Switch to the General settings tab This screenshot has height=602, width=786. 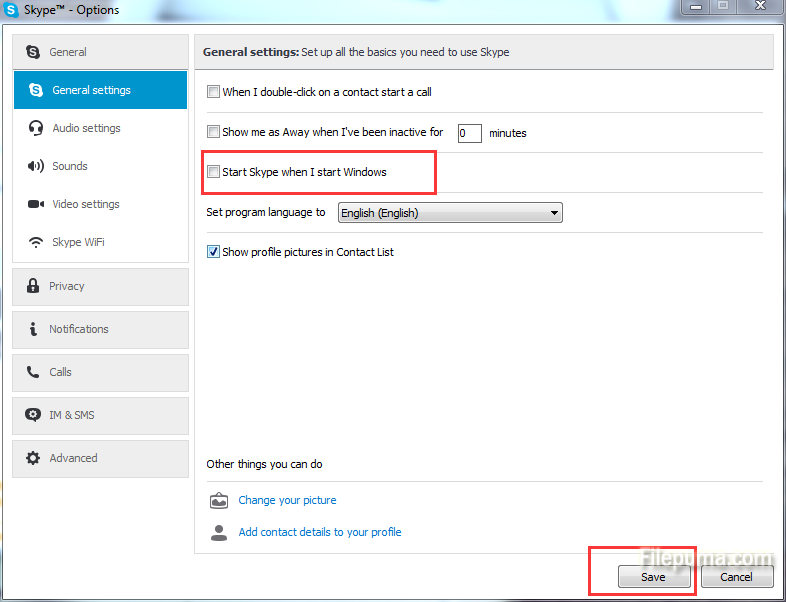100,90
